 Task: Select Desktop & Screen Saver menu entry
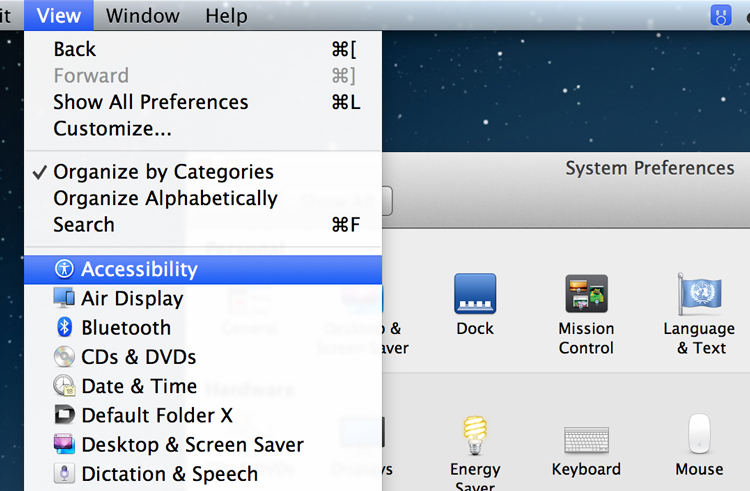(x=203, y=444)
